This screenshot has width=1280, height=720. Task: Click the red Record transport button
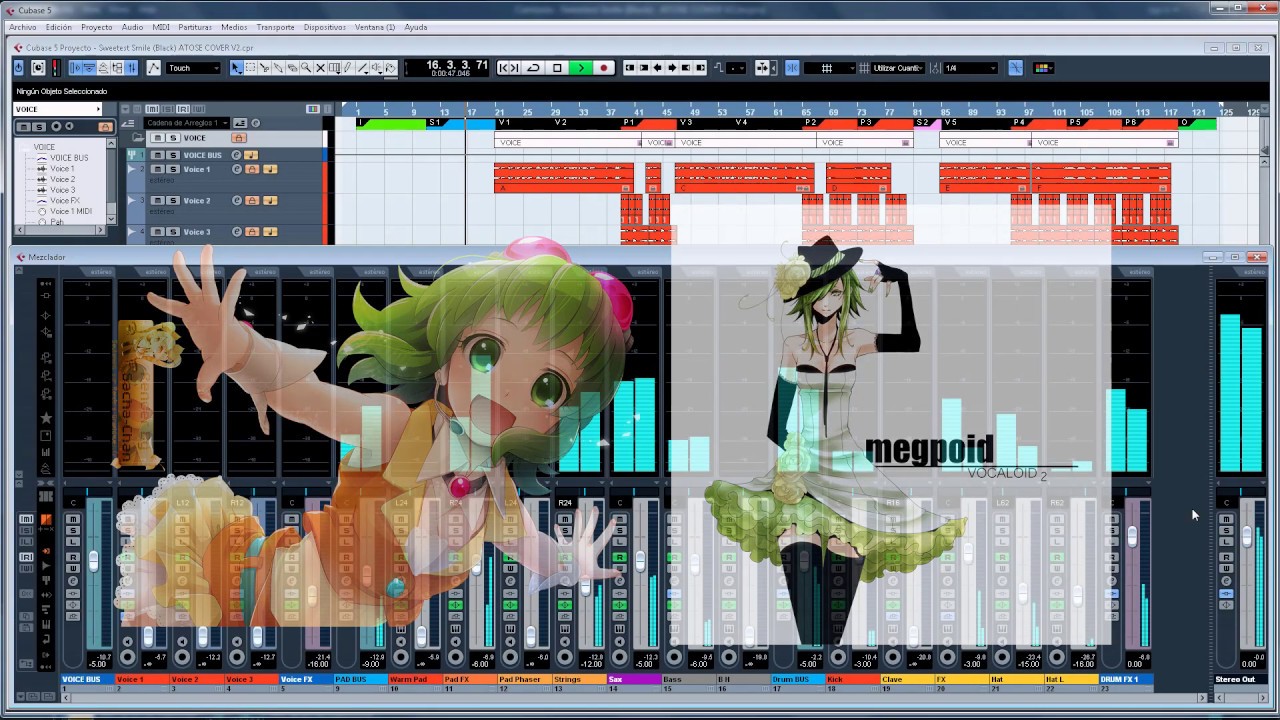coord(603,68)
